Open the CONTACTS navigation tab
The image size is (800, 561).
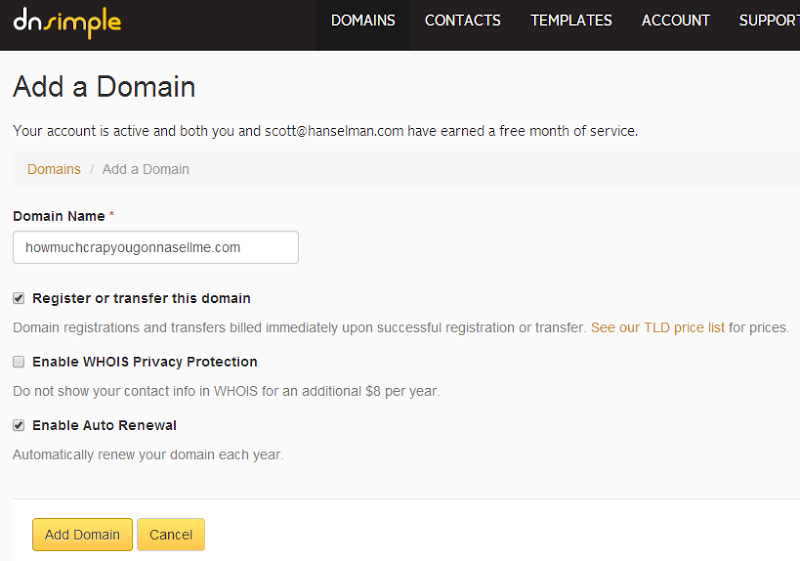(x=463, y=20)
